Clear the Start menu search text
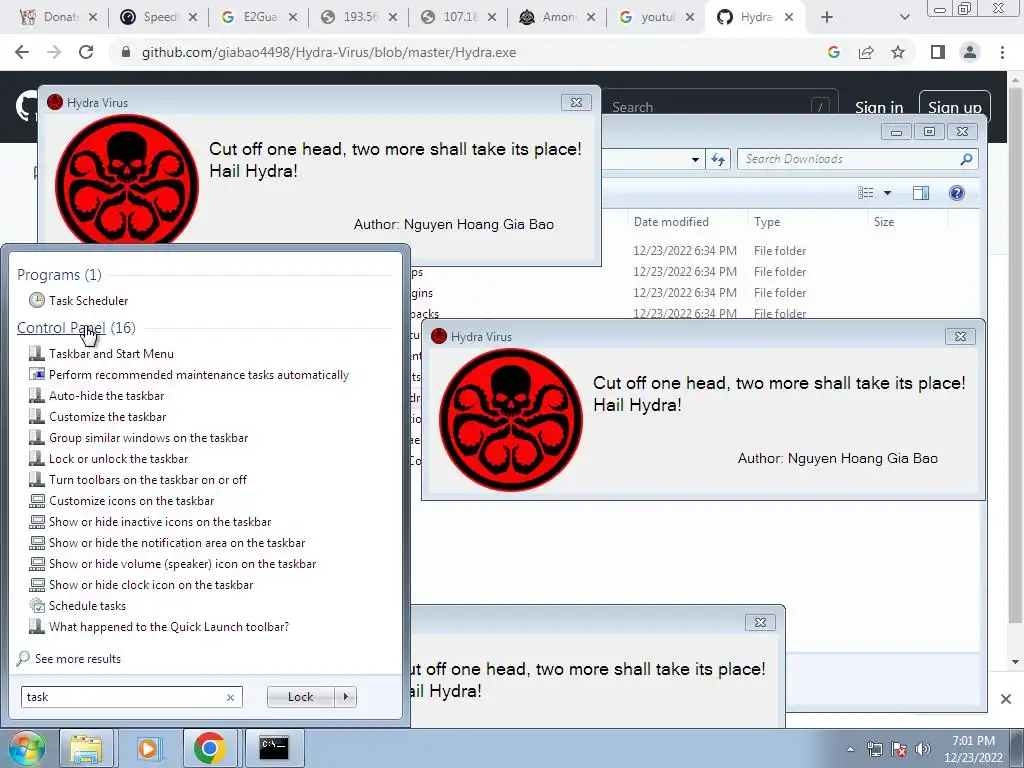 pyautogui.click(x=230, y=697)
